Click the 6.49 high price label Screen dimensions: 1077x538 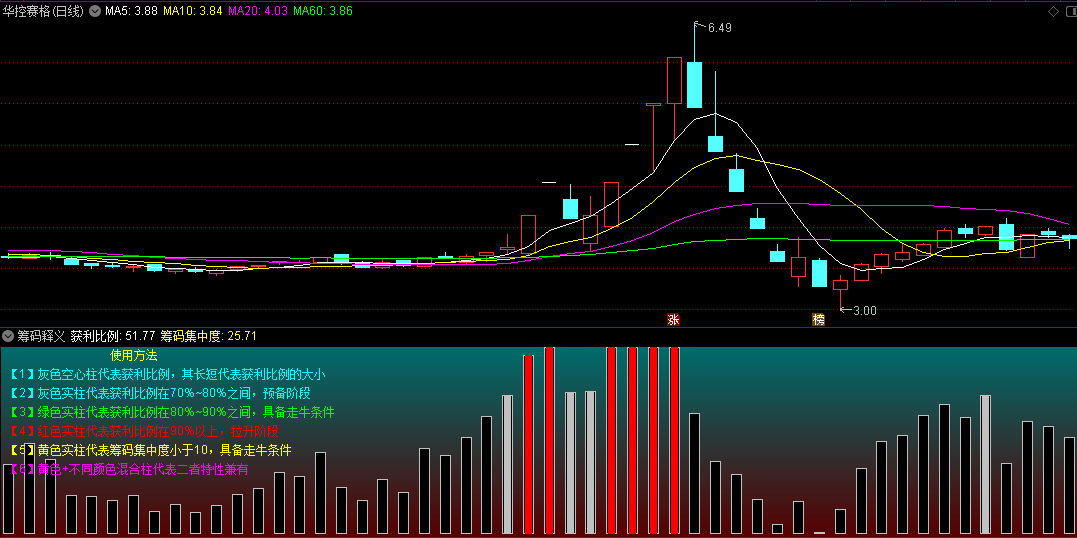(720, 28)
